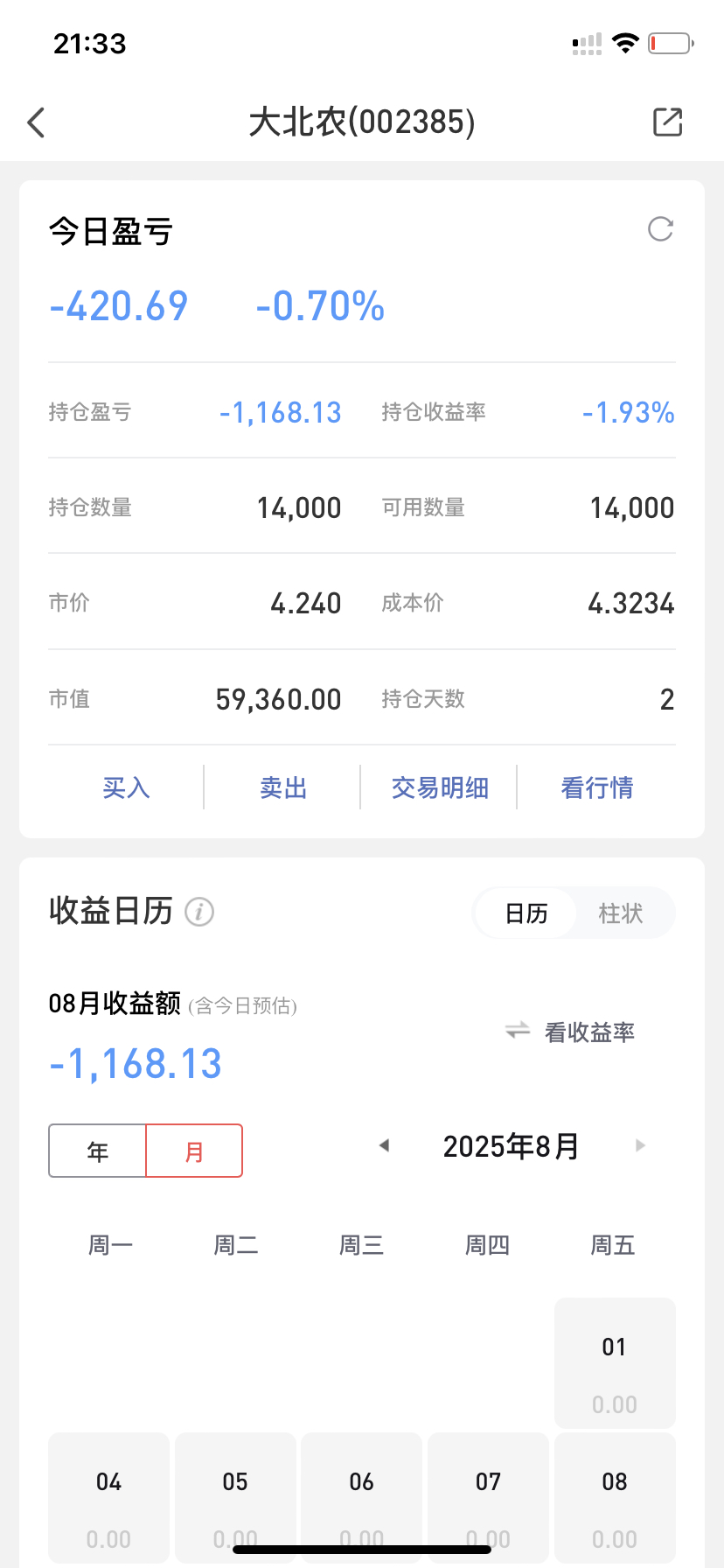Go to previous month arrow

(384, 1145)
